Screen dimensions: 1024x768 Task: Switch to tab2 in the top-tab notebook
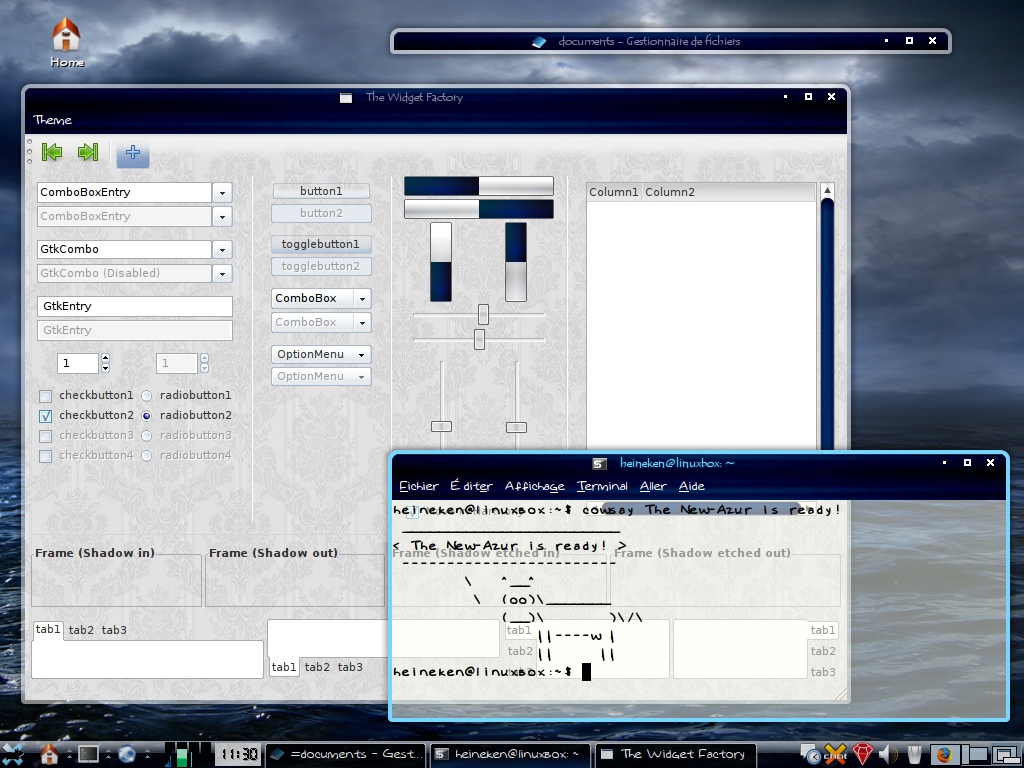[81, 631]
